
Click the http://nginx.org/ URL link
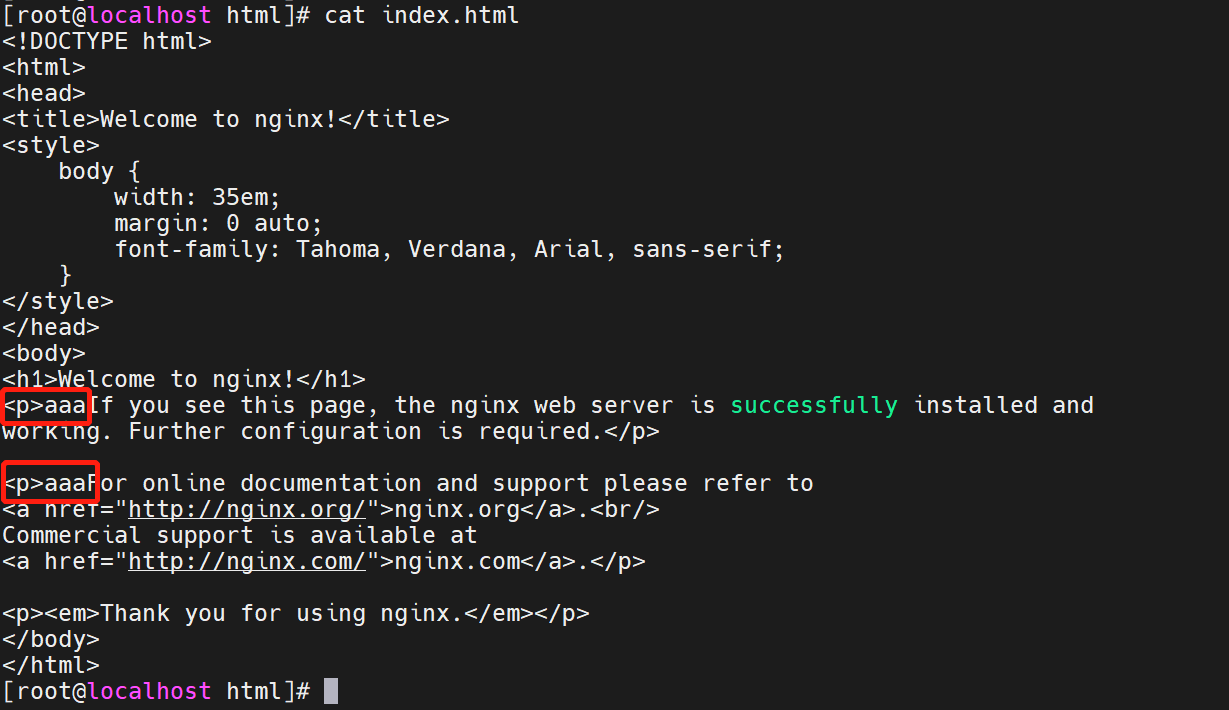click(x=247, y=510)
